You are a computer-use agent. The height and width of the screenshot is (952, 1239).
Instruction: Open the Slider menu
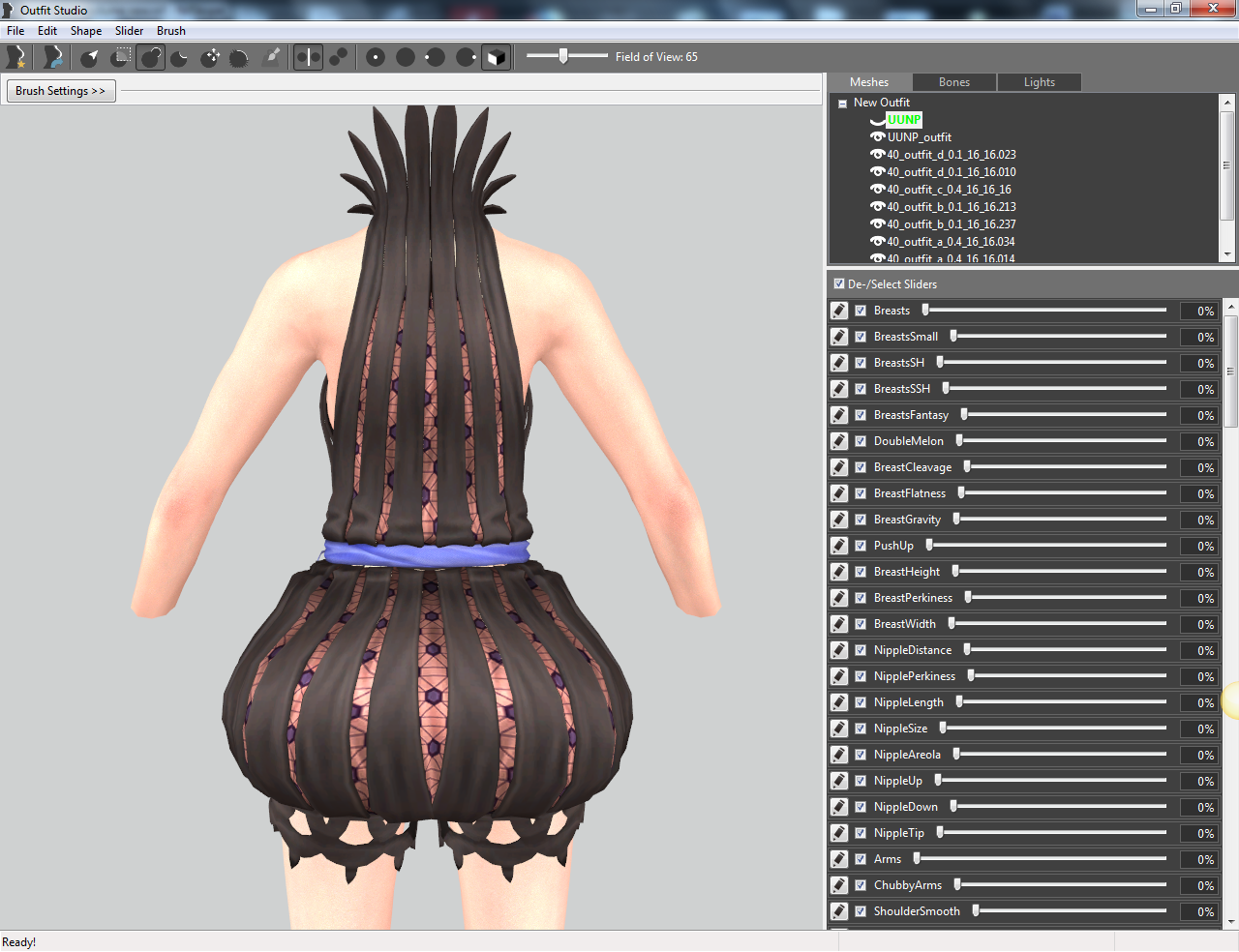[129, 31]
